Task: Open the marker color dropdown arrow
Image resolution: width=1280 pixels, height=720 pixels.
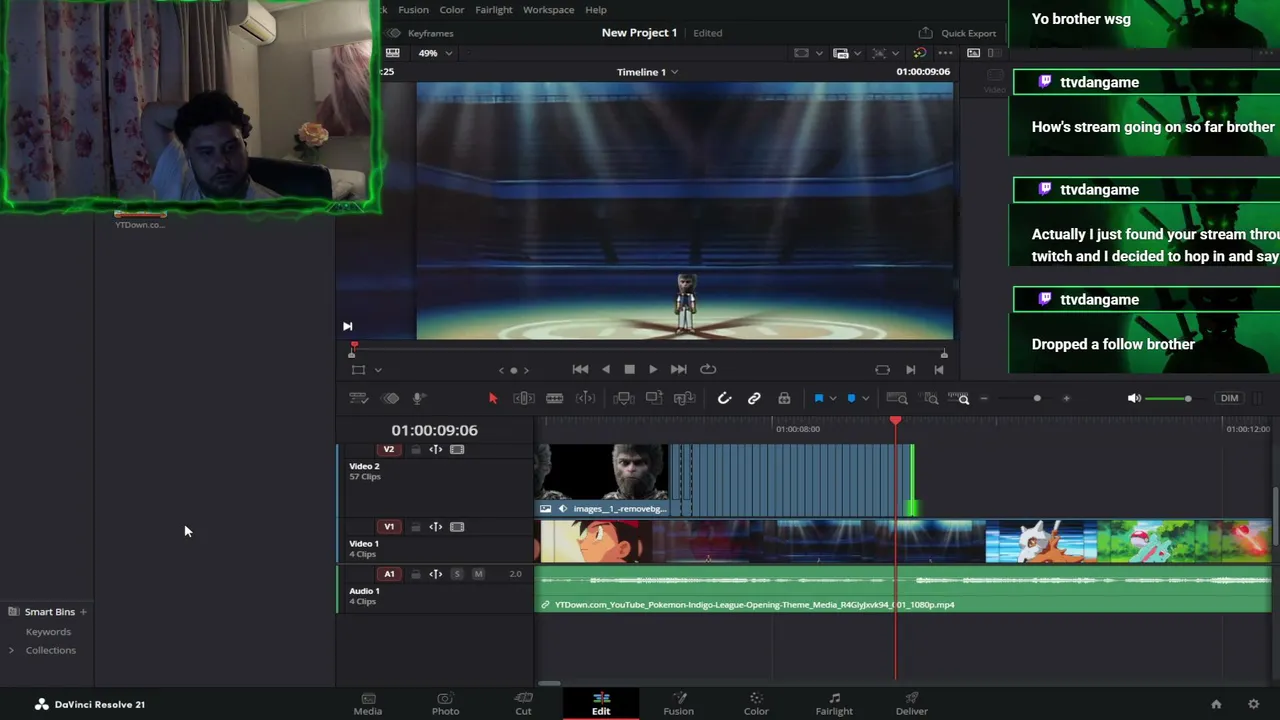Action: [865, 398]
